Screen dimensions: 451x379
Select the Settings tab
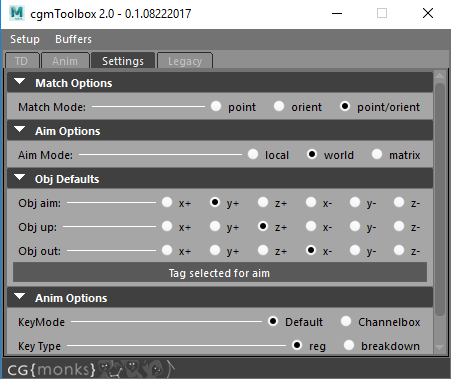(x=123, y=61)
